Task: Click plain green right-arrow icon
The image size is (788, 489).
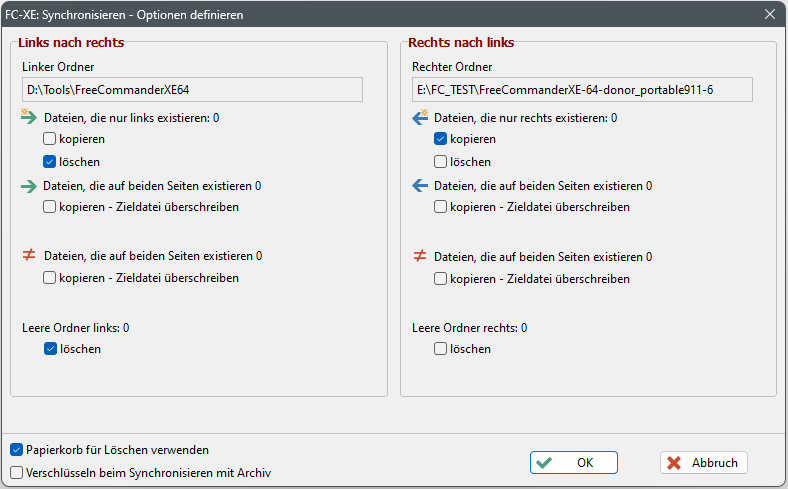Action: click(x=29, y=186)
